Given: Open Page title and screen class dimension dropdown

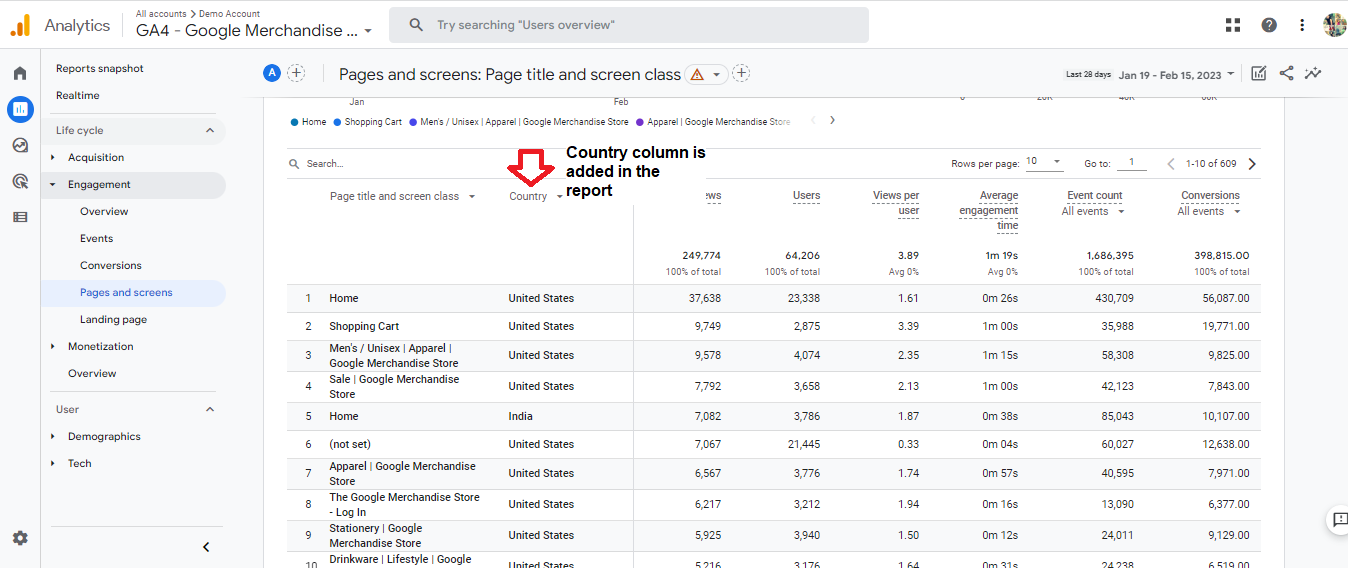Looking at the screenshot, I should click(402, 196).
